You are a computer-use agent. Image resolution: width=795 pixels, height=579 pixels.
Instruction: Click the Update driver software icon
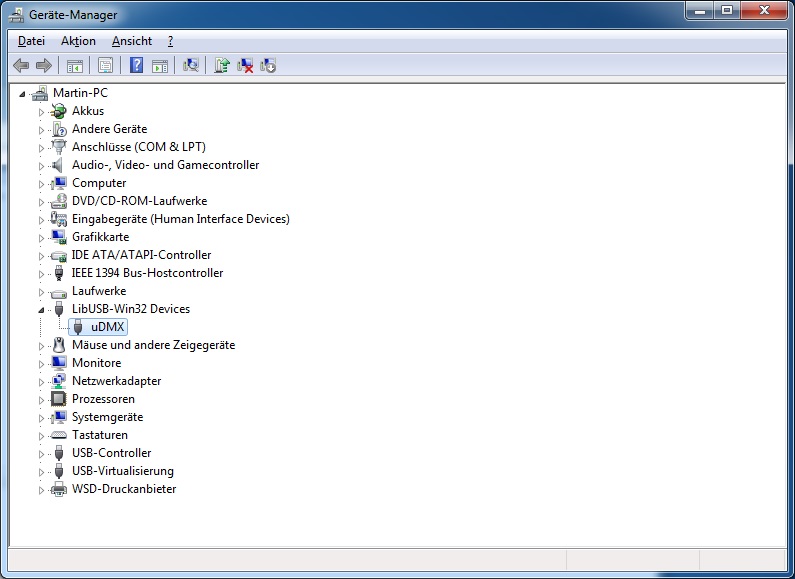point(222,65)
